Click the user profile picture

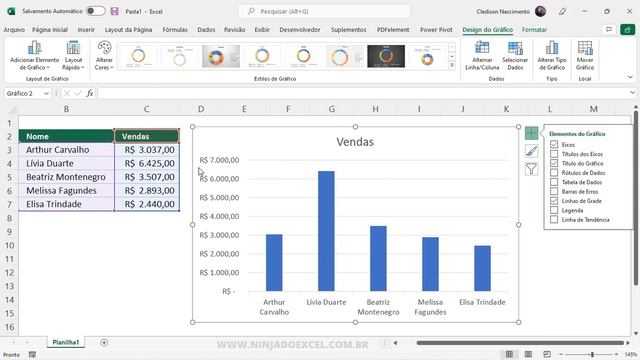click(x=540, y=11)
